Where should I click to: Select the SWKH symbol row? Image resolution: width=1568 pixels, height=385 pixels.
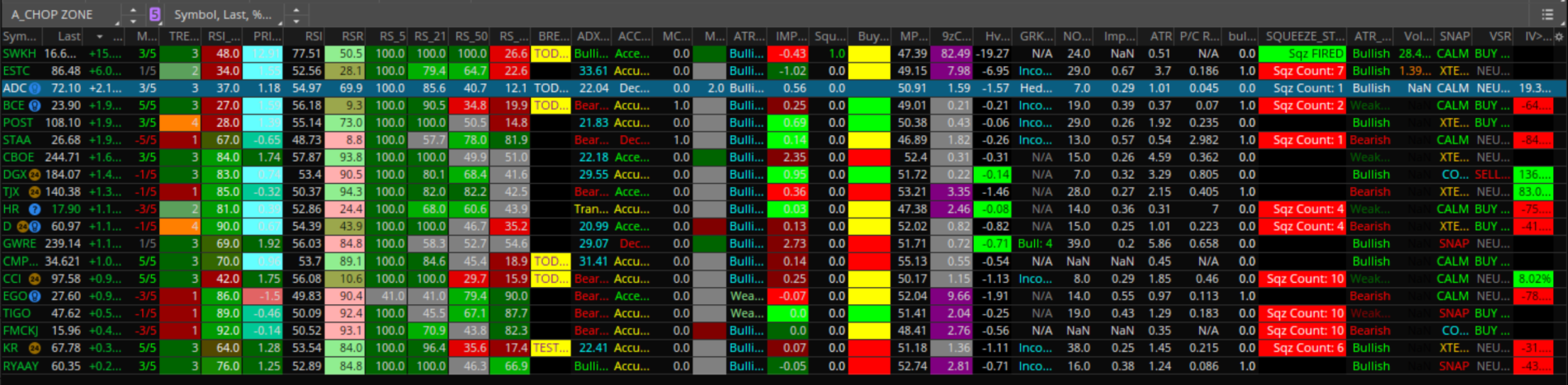click(x=19, y=54)
